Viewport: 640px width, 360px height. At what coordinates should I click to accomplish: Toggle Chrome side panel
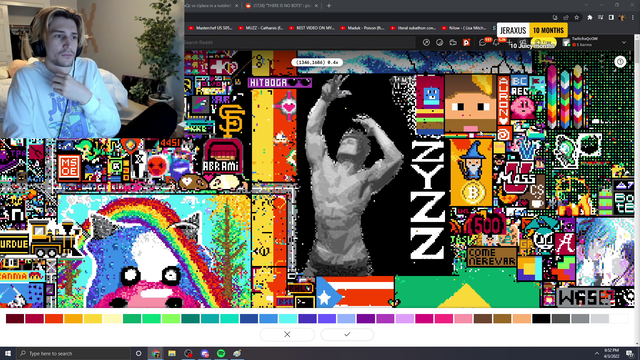(x=611, y=18)
